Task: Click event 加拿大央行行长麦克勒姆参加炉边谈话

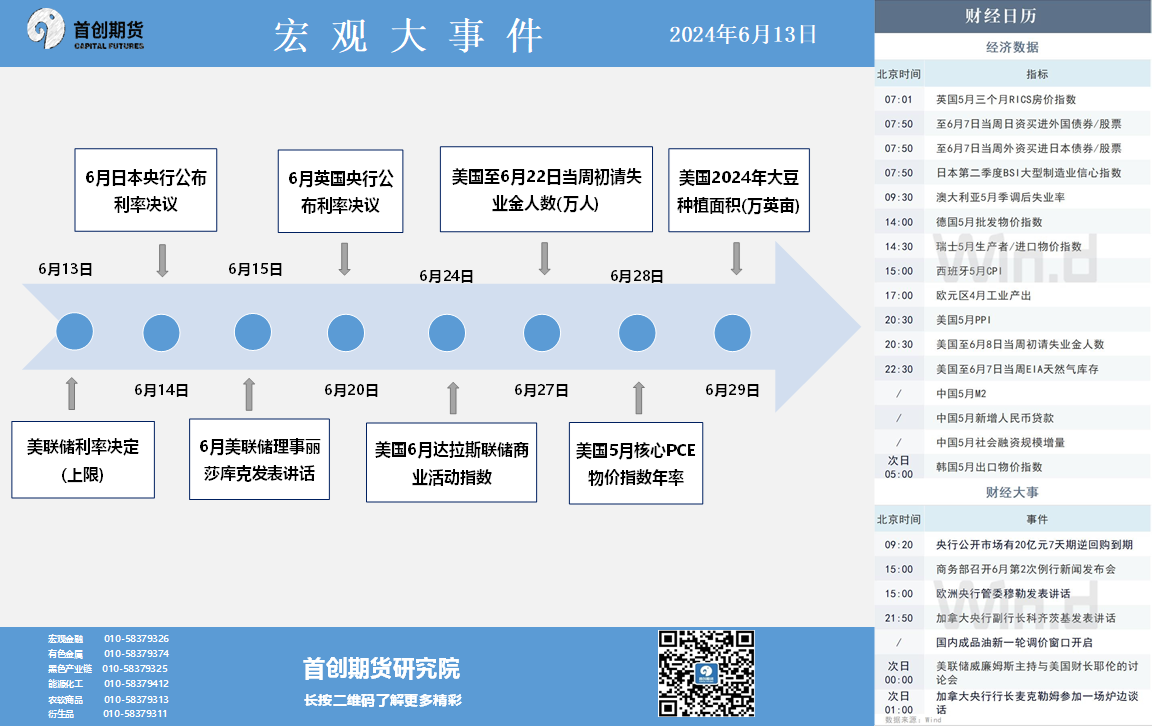Action: click(1012, 702)
